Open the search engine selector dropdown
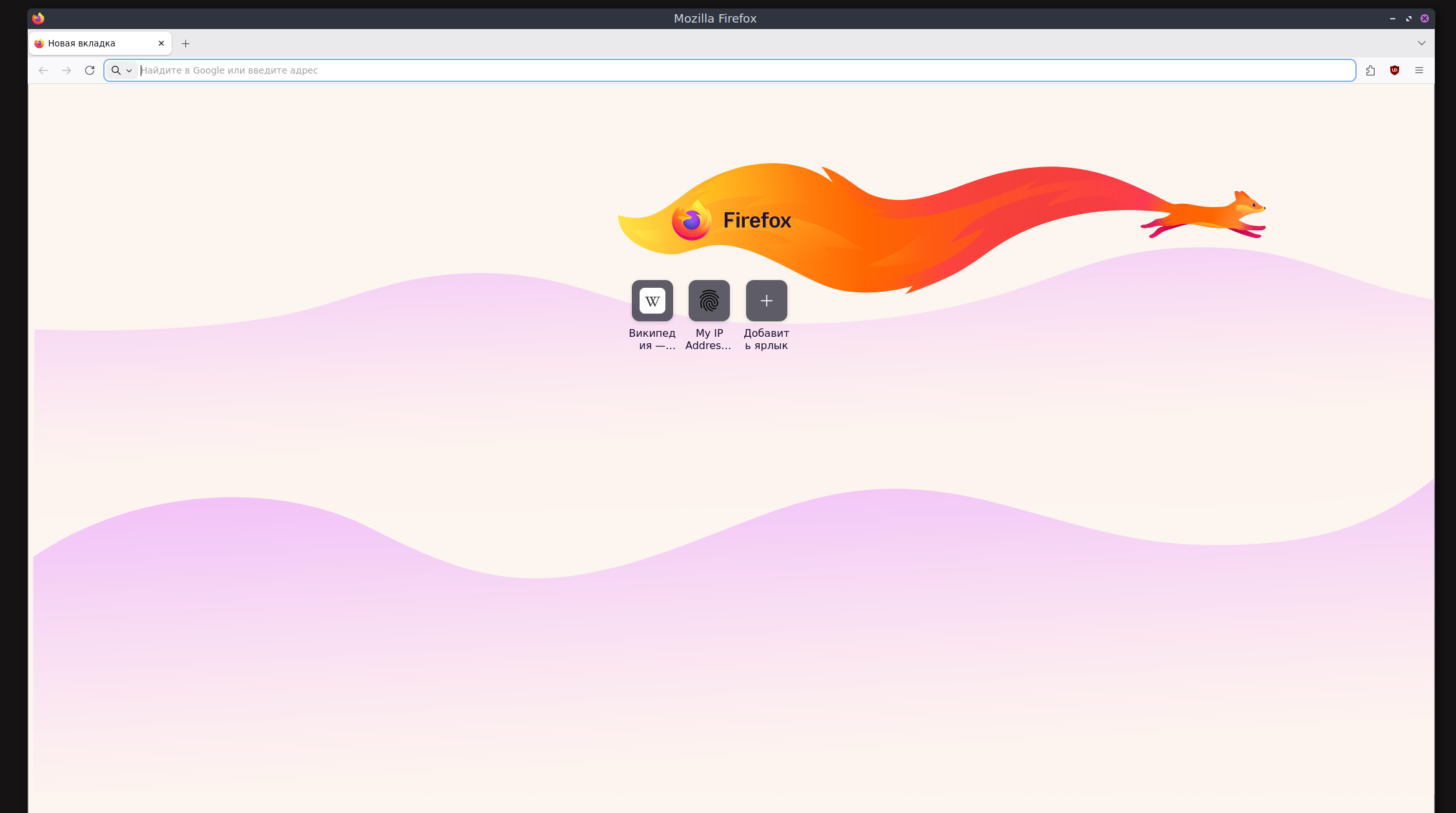 click(x=122, y=70)
